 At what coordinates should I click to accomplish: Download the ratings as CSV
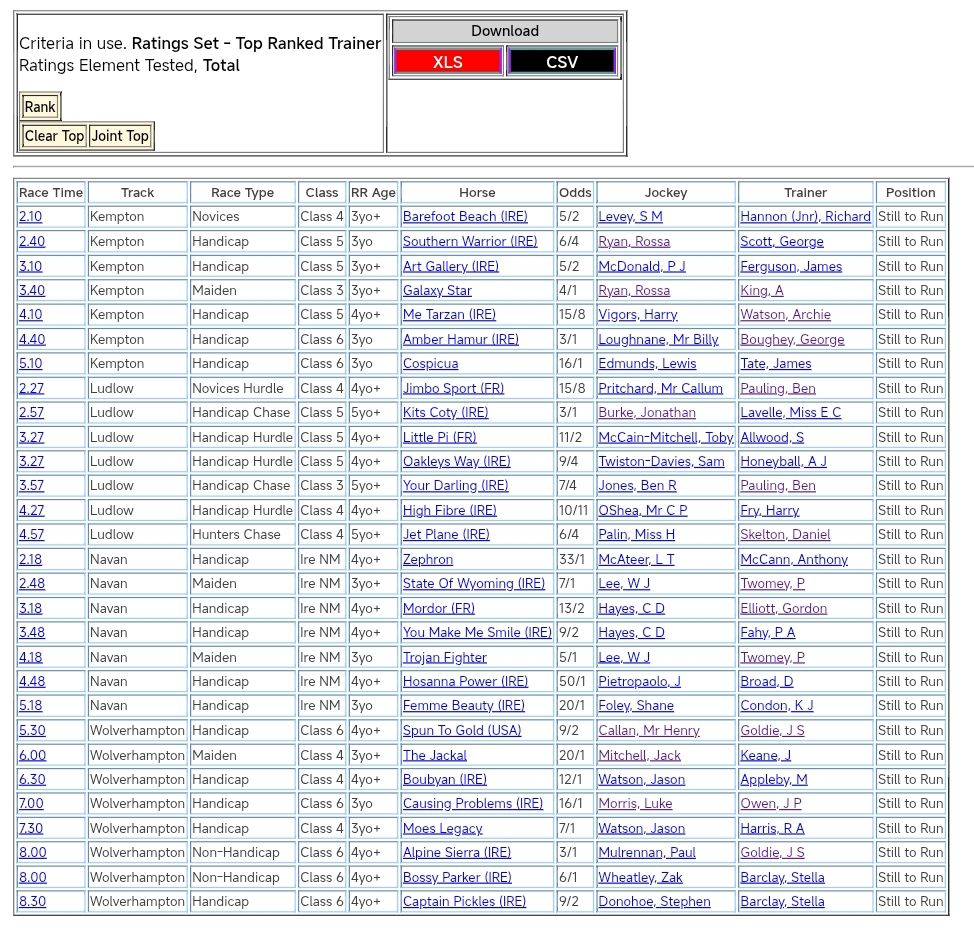tap(561, 62)
